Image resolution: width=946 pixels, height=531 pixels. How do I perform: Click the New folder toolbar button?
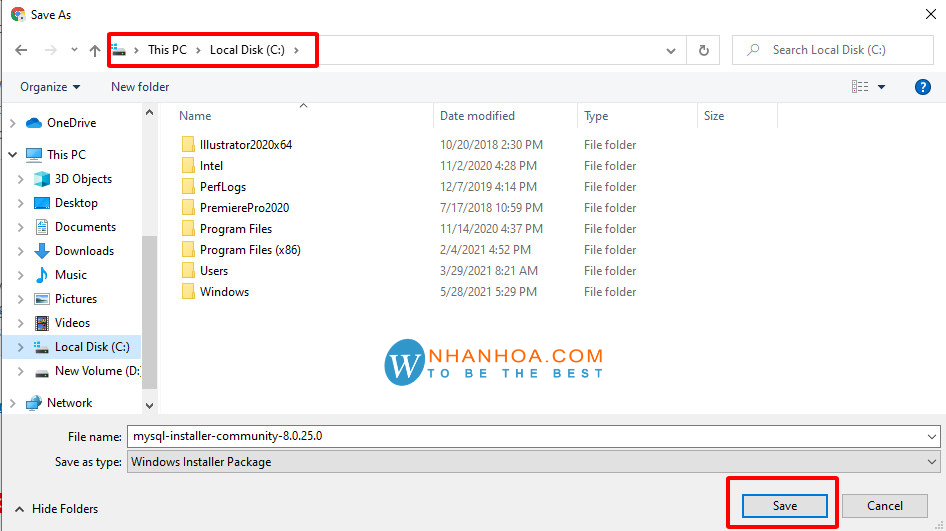click(x=140, y=87)
